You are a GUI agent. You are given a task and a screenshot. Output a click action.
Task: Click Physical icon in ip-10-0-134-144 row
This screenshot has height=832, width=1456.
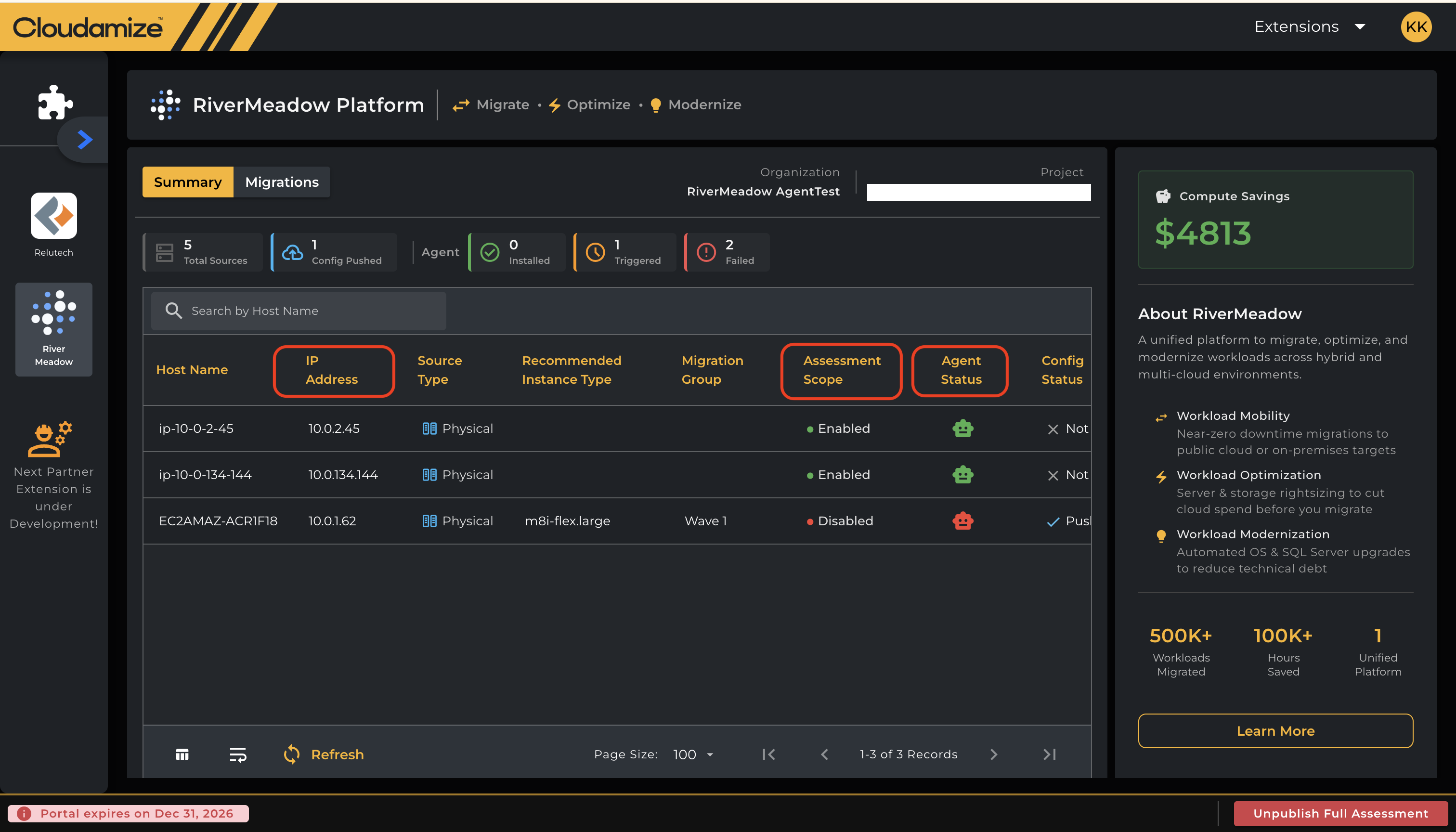(429, 475)
